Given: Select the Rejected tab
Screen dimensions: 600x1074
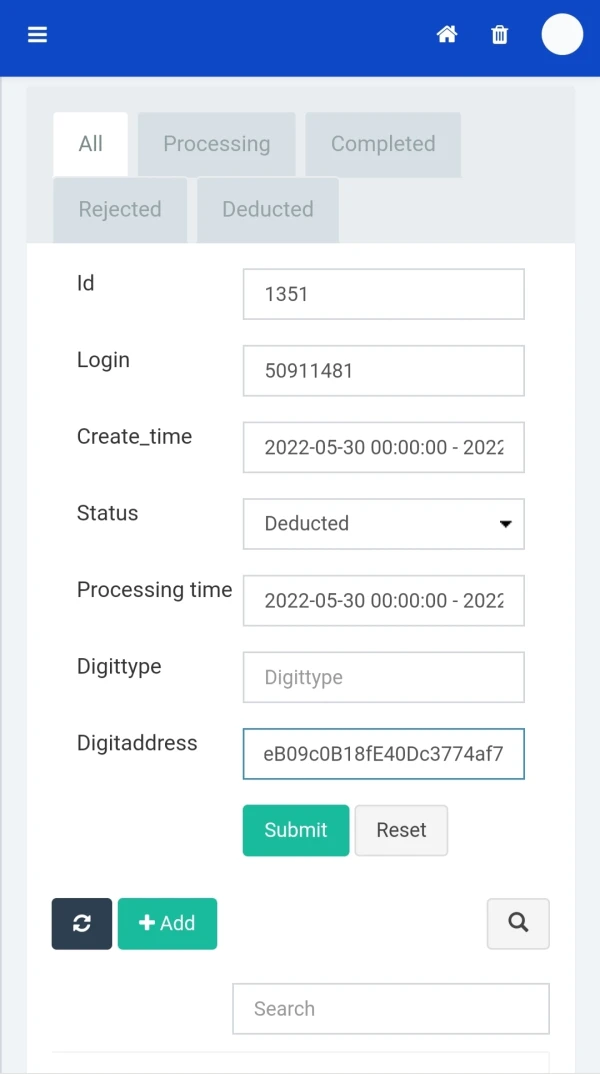Looking at the screenshot, I should pyautogui.click(x=120, y=210).
